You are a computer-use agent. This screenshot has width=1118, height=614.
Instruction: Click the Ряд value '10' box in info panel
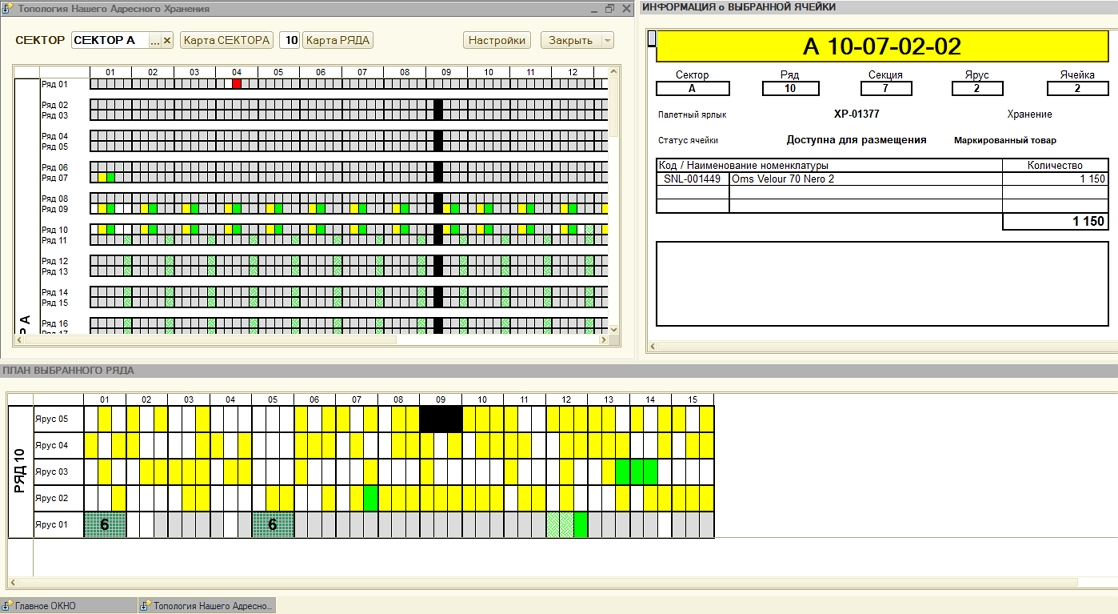pyautogui.click(x=790, y=88)
